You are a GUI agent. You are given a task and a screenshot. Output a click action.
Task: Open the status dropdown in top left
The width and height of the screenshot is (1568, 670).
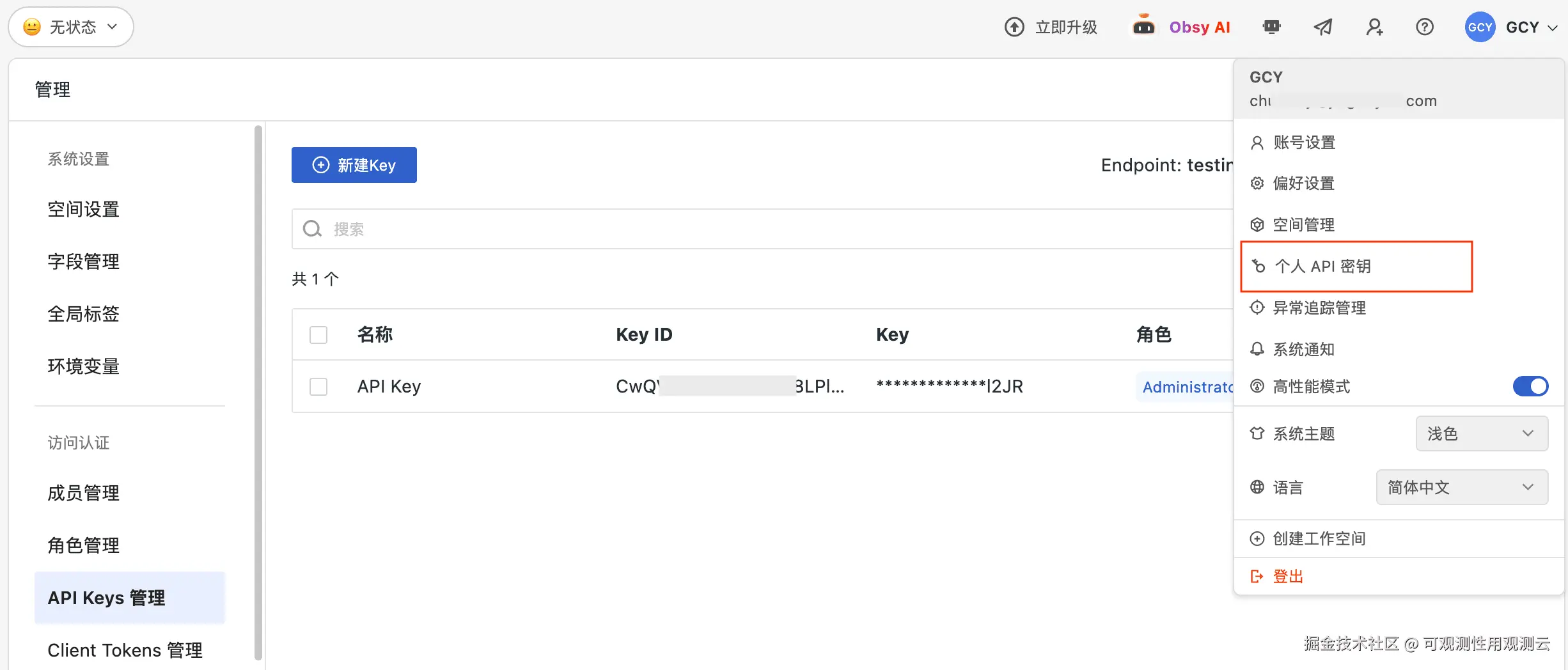click(x=70, y=27)
